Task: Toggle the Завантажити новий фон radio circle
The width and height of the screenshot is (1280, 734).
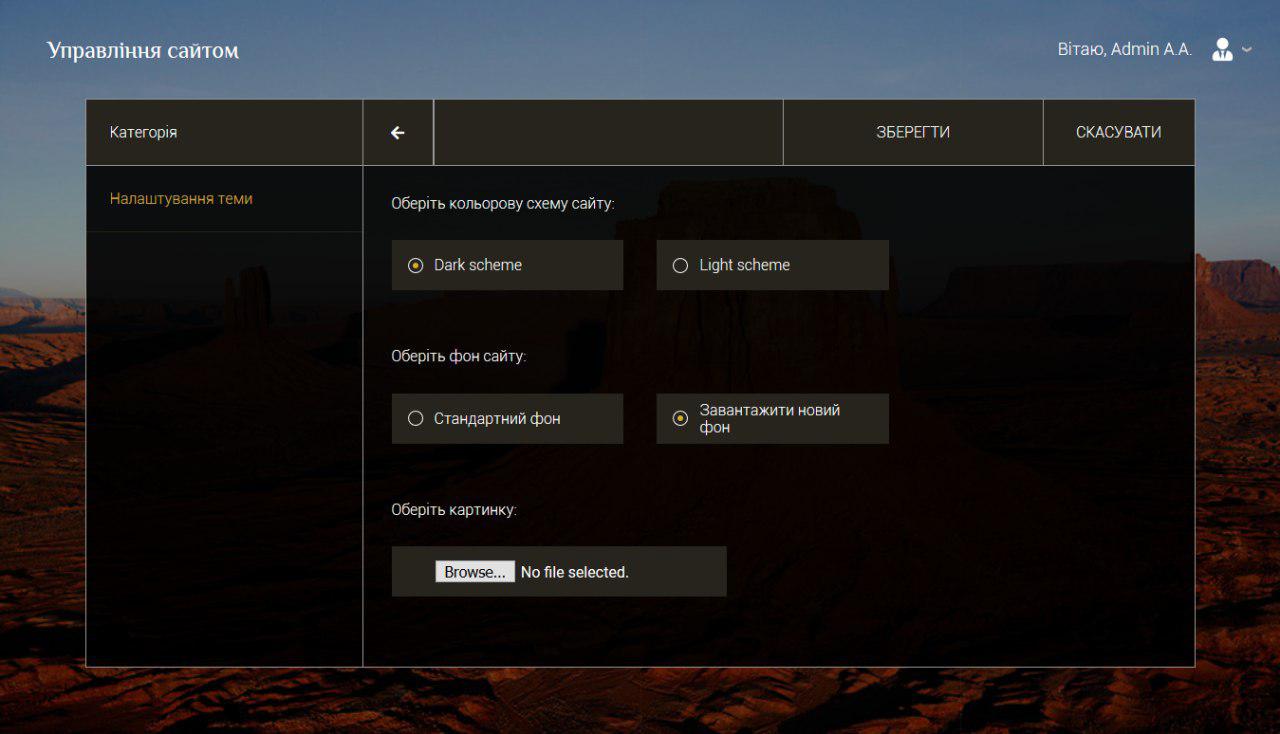Action: click(x=680, y=419)
